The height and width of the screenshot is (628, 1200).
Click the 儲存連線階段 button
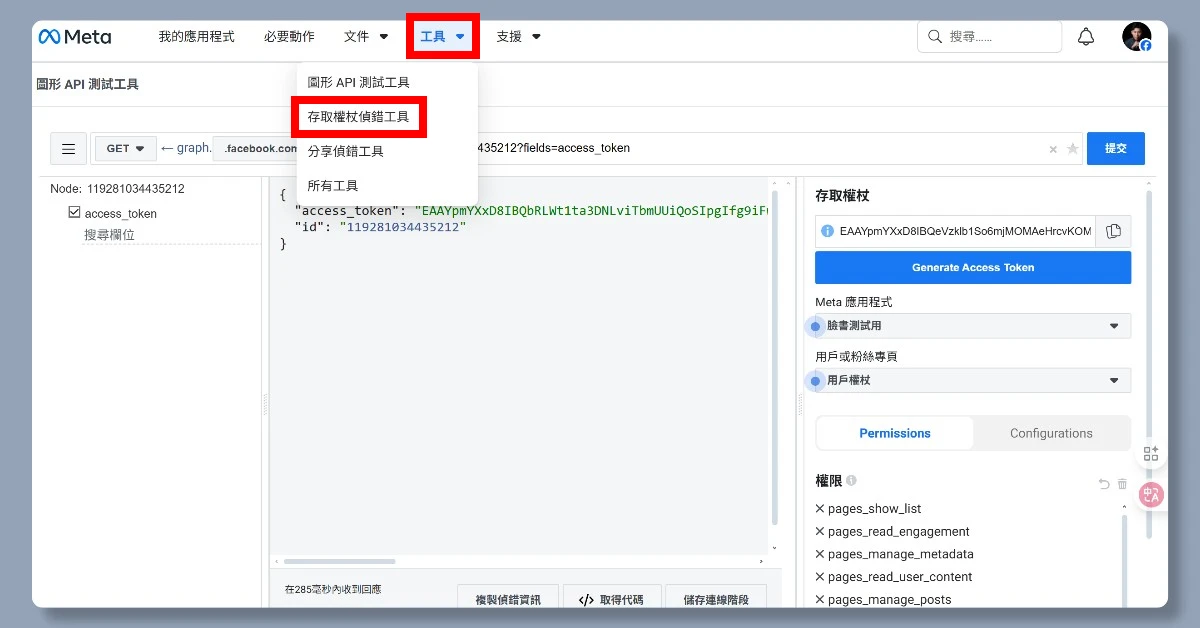(x=716, y=599)
